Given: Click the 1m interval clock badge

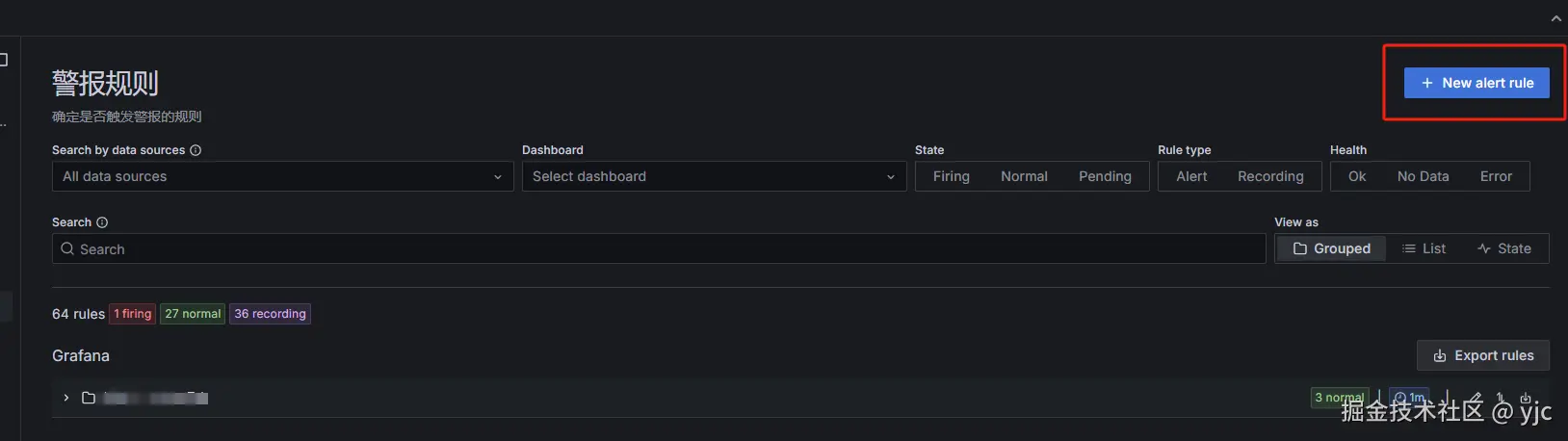Looking at the screenshot, I should [x=1409, y=398].
